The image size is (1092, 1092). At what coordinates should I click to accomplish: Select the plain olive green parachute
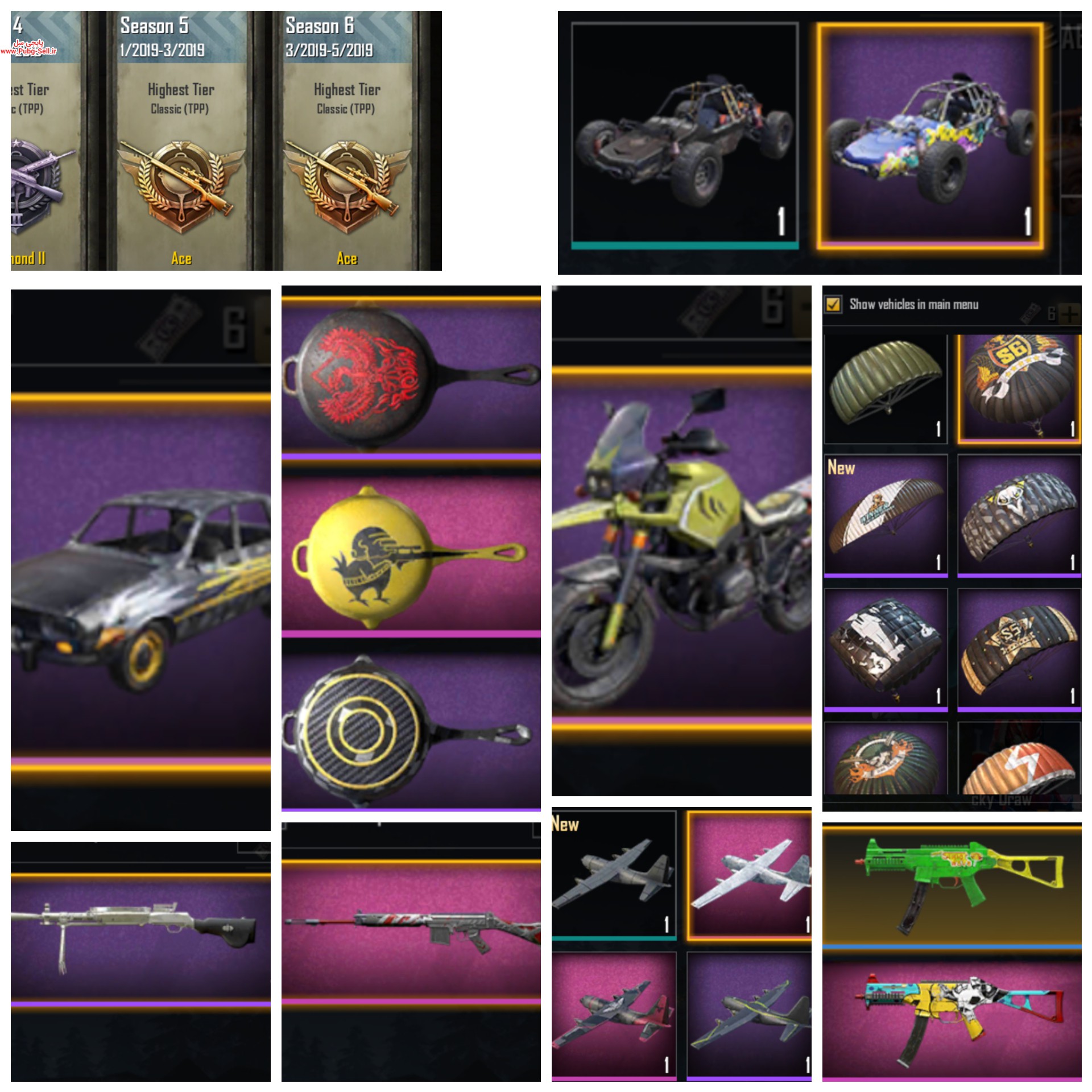pyautogui.click(x=886, y=389)
